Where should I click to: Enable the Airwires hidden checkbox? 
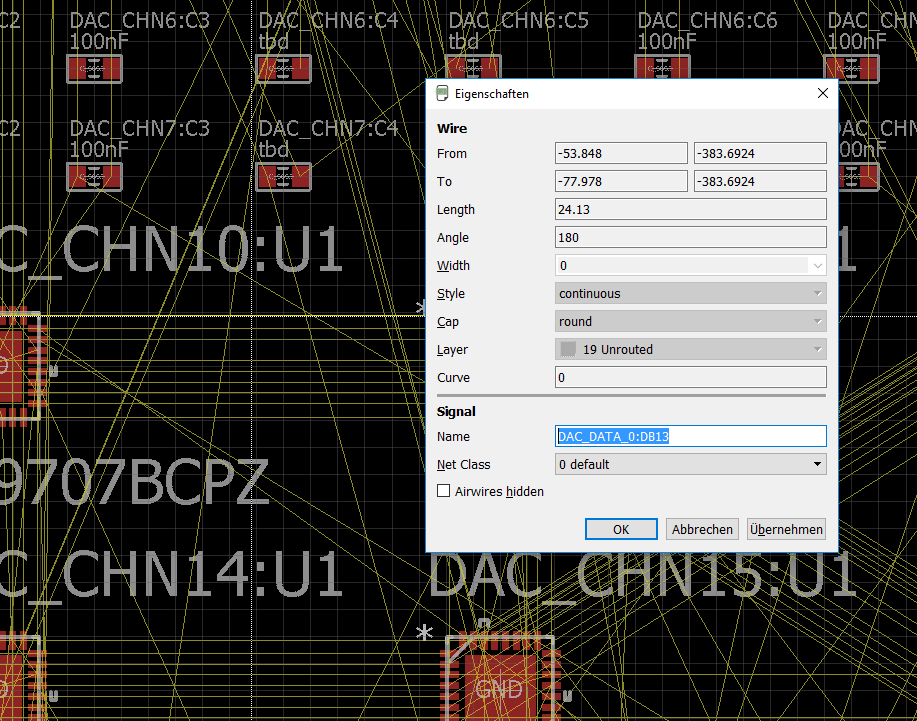tap(444, 491)
